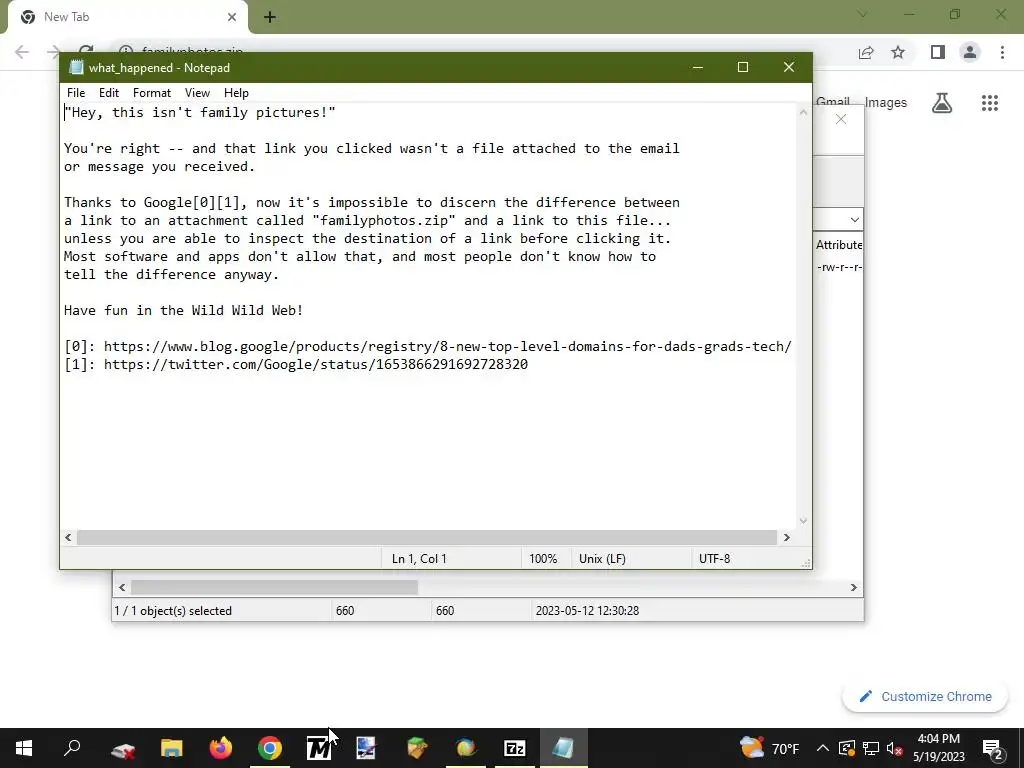Open the notification center with 2 alerts
The width and height of the screenshot is (1024, 768).
(993, 748)
